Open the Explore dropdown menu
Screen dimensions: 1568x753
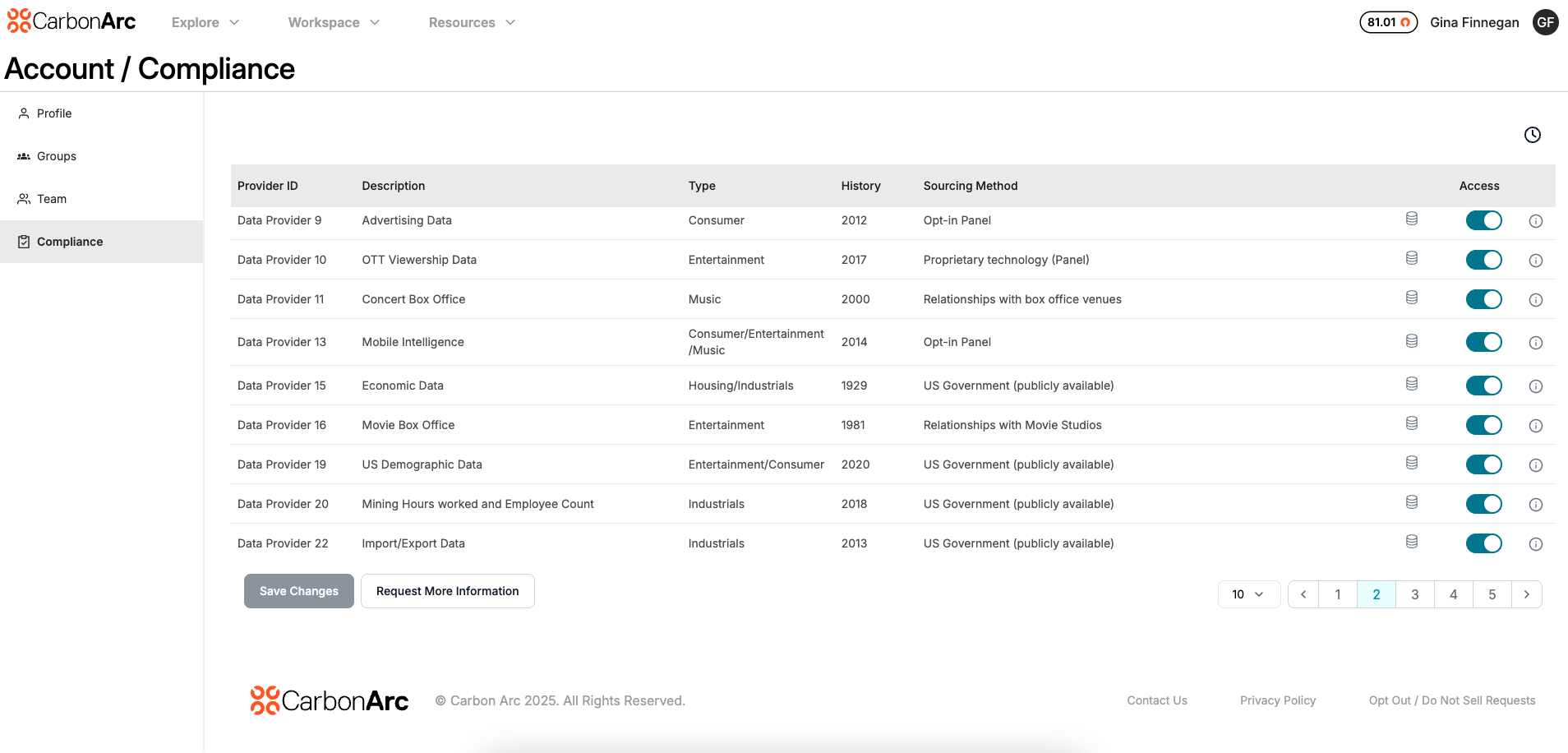204,22
